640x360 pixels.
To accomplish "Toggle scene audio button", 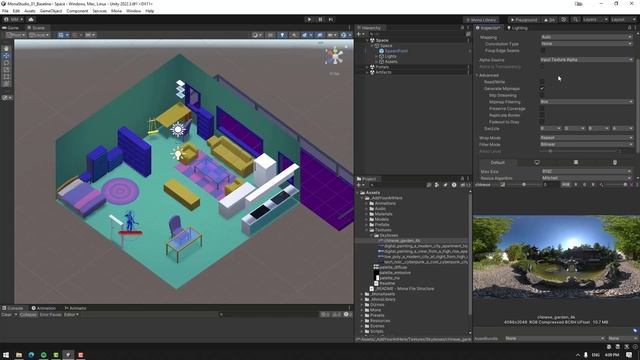I will pos(294,35).
